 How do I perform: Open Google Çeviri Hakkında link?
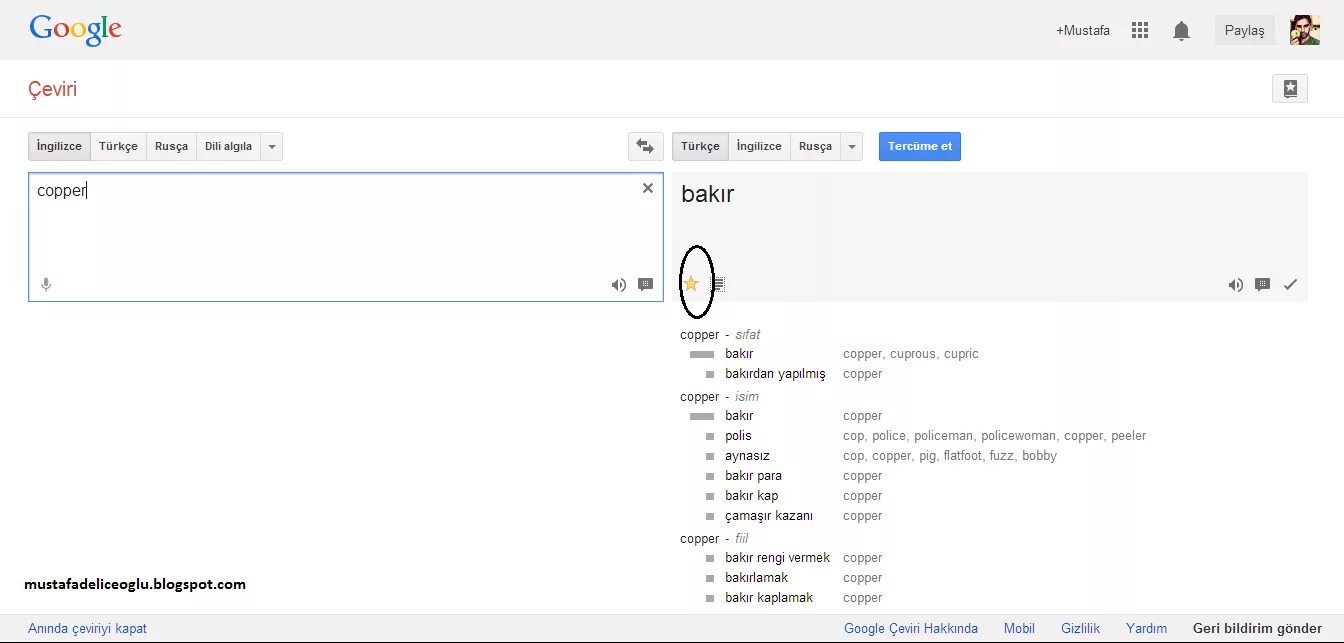911,629
